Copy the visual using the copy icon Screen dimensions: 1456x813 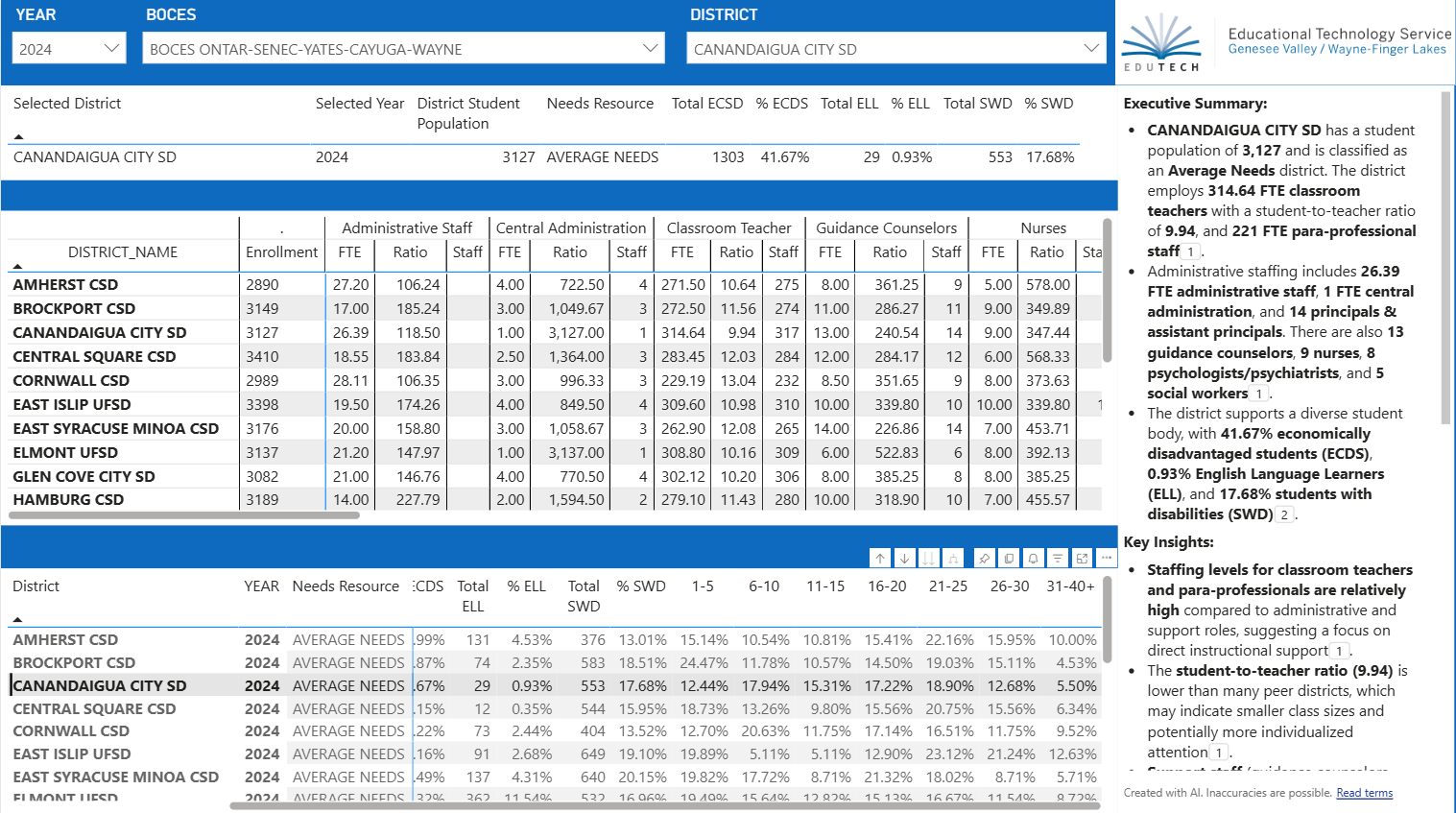1009,558
